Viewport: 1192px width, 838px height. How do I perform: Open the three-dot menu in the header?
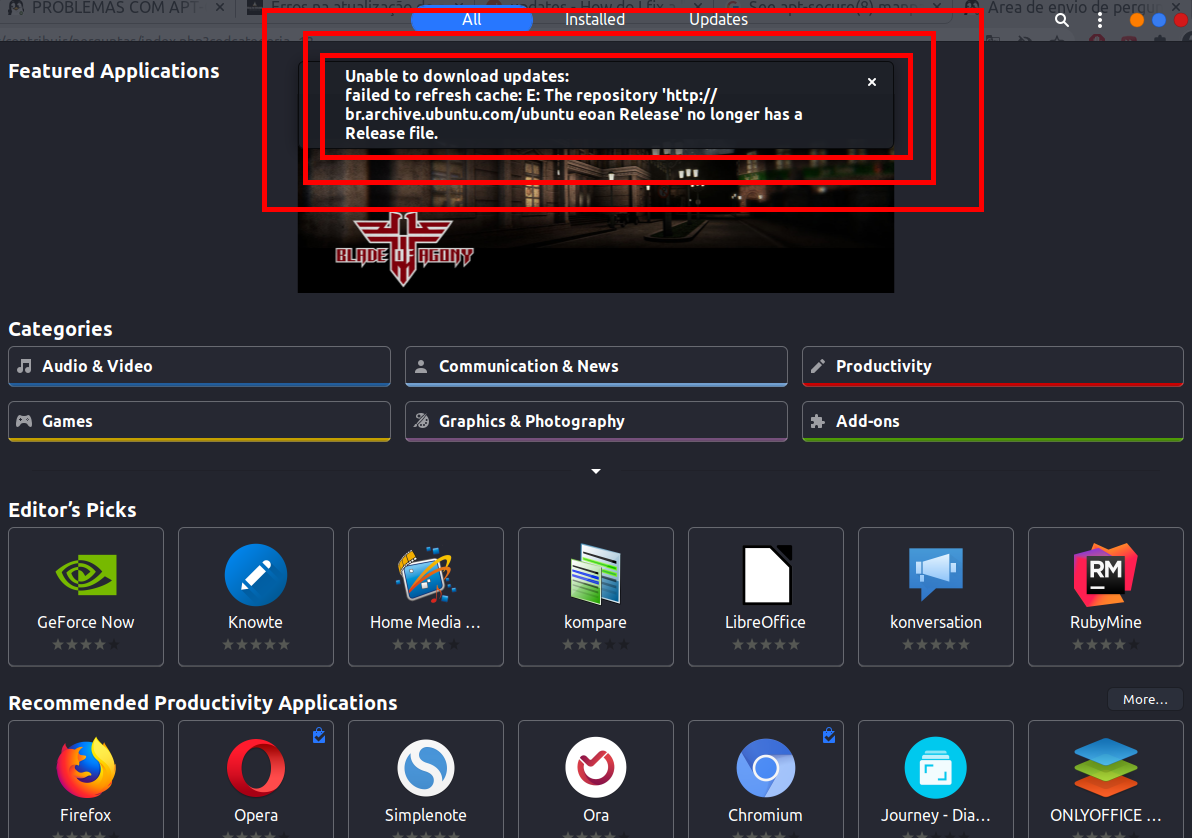pos(1099,21)
